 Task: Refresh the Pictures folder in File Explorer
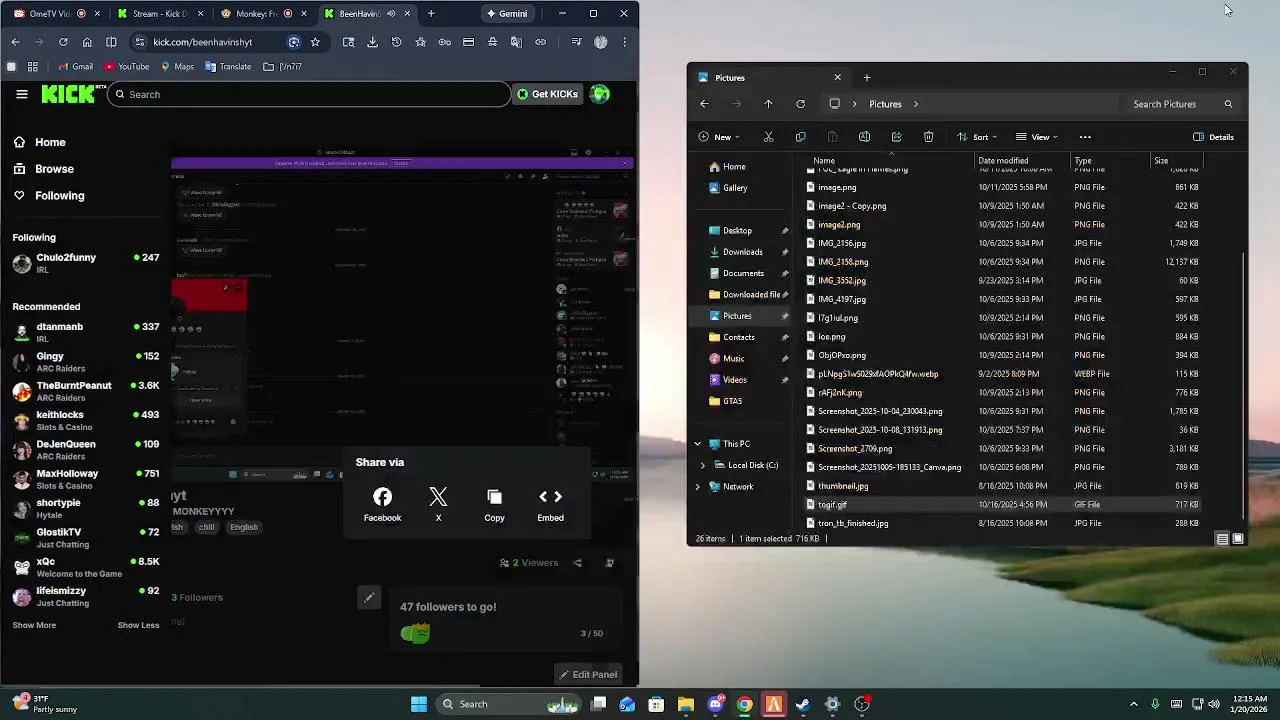800,104
